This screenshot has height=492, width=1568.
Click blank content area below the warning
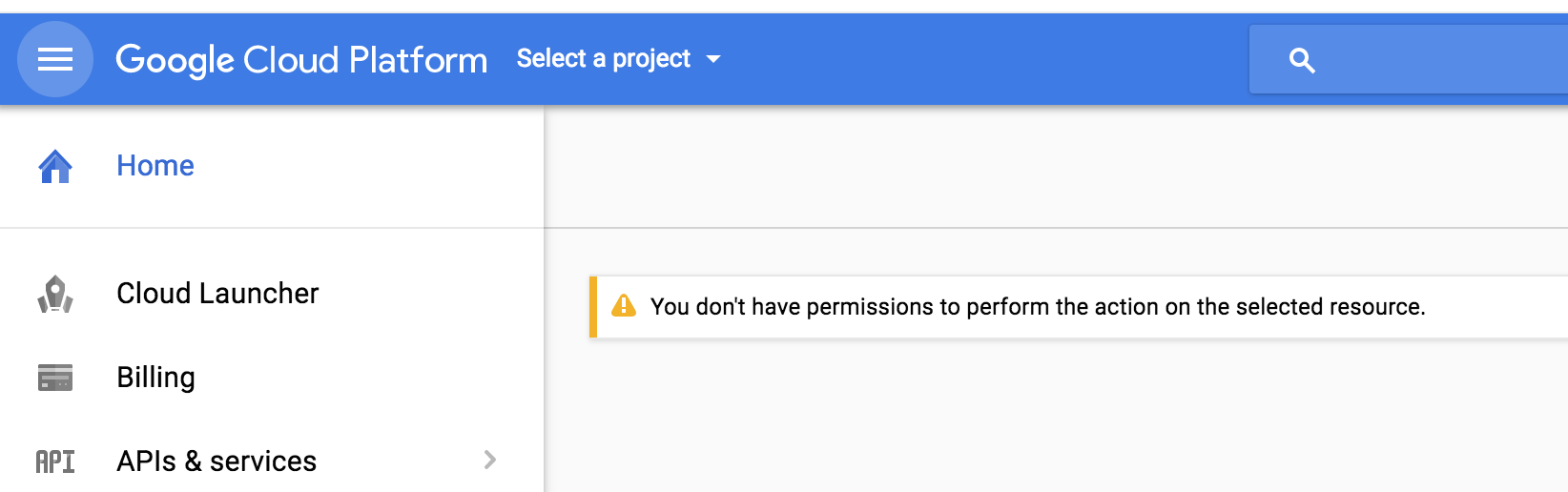pos(1049,420)
